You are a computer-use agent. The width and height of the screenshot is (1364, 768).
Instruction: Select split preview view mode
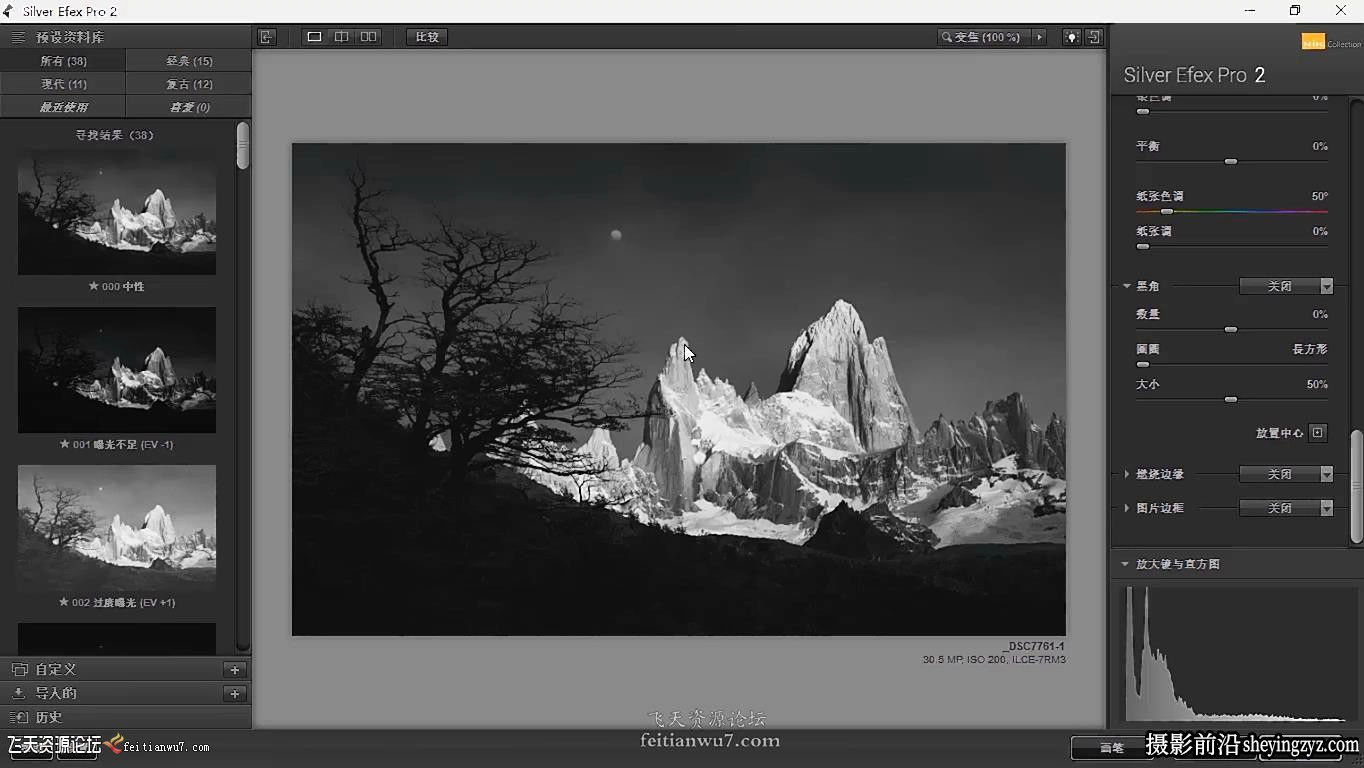click(x=341, y=37)
